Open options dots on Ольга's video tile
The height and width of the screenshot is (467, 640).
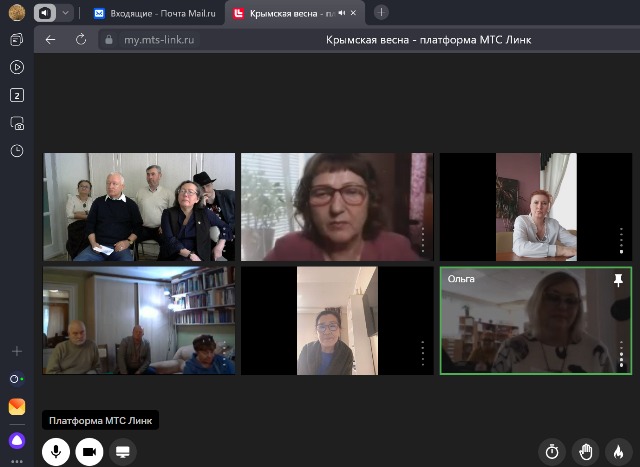point(621,354)
